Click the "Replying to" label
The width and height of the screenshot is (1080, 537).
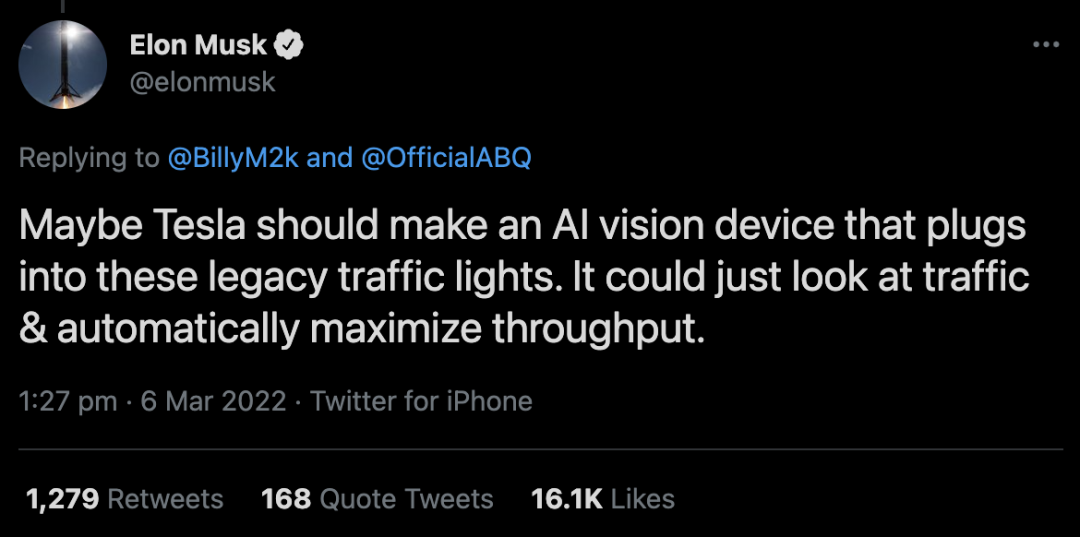point(90,158)
